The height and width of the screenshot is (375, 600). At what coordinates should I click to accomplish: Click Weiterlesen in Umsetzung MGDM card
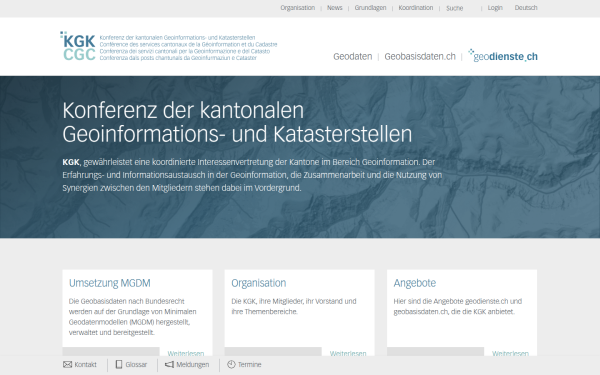[x=186, y=353]
